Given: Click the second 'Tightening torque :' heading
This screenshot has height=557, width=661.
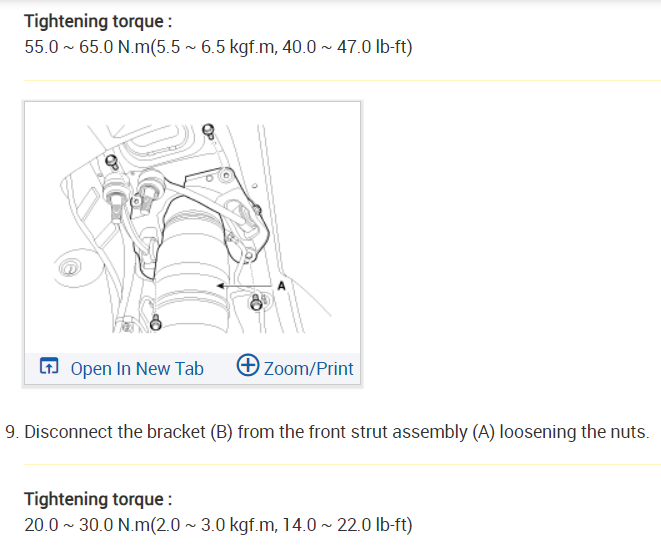Looking at the screenshot, I should click(x=98, y=498).
